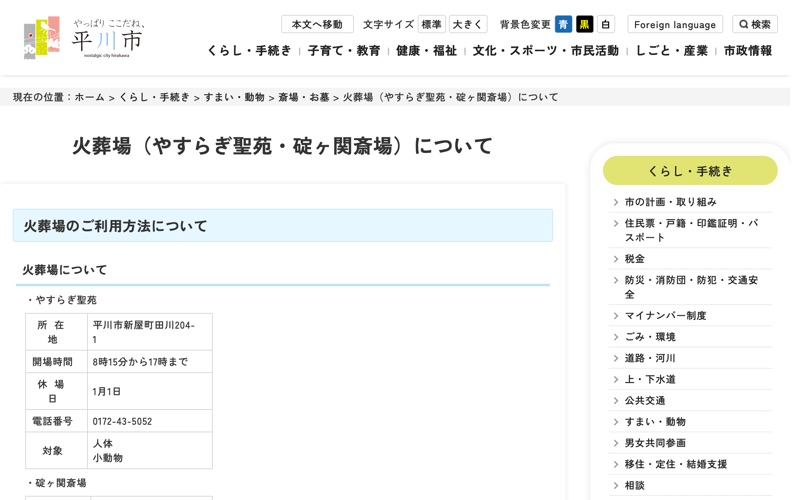The width and height of the screenshot is (800, 500).
Task: Click the phone number 0172-43-5052
Action: [x=122, y=421]
